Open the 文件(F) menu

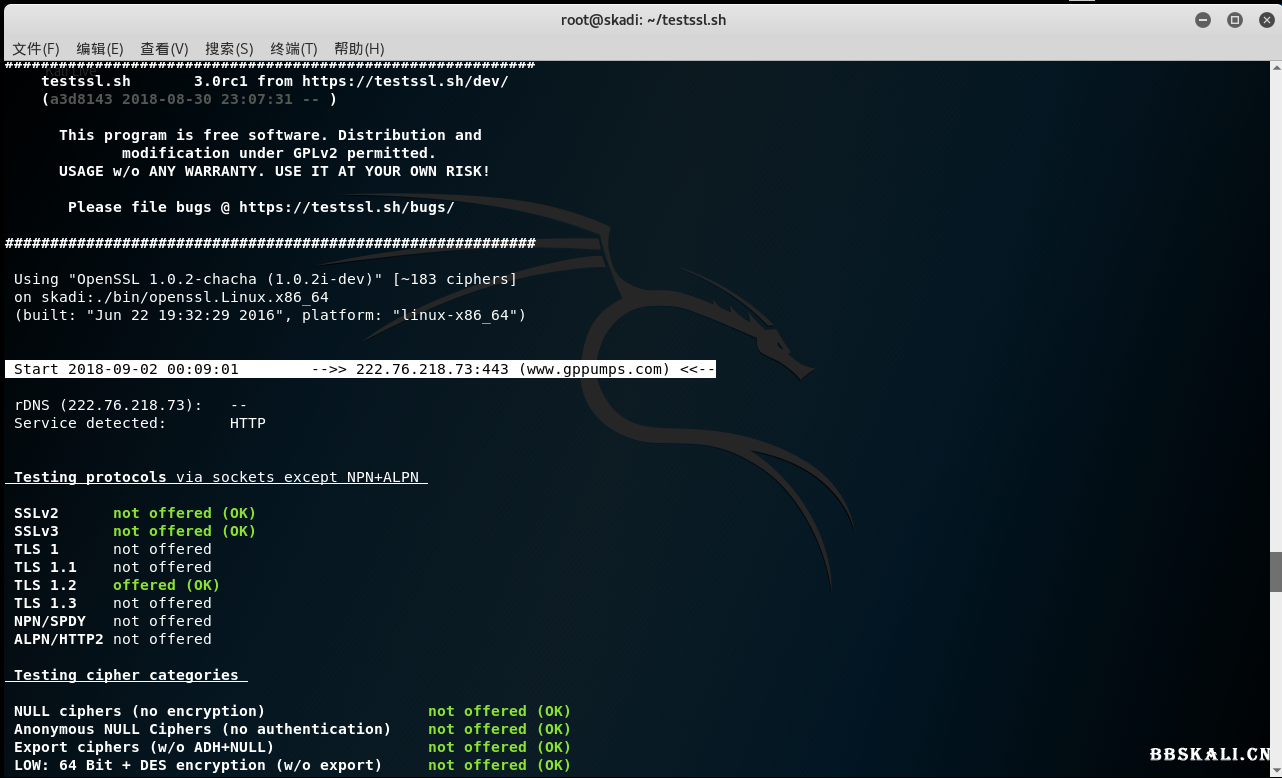tap(35, 48)
